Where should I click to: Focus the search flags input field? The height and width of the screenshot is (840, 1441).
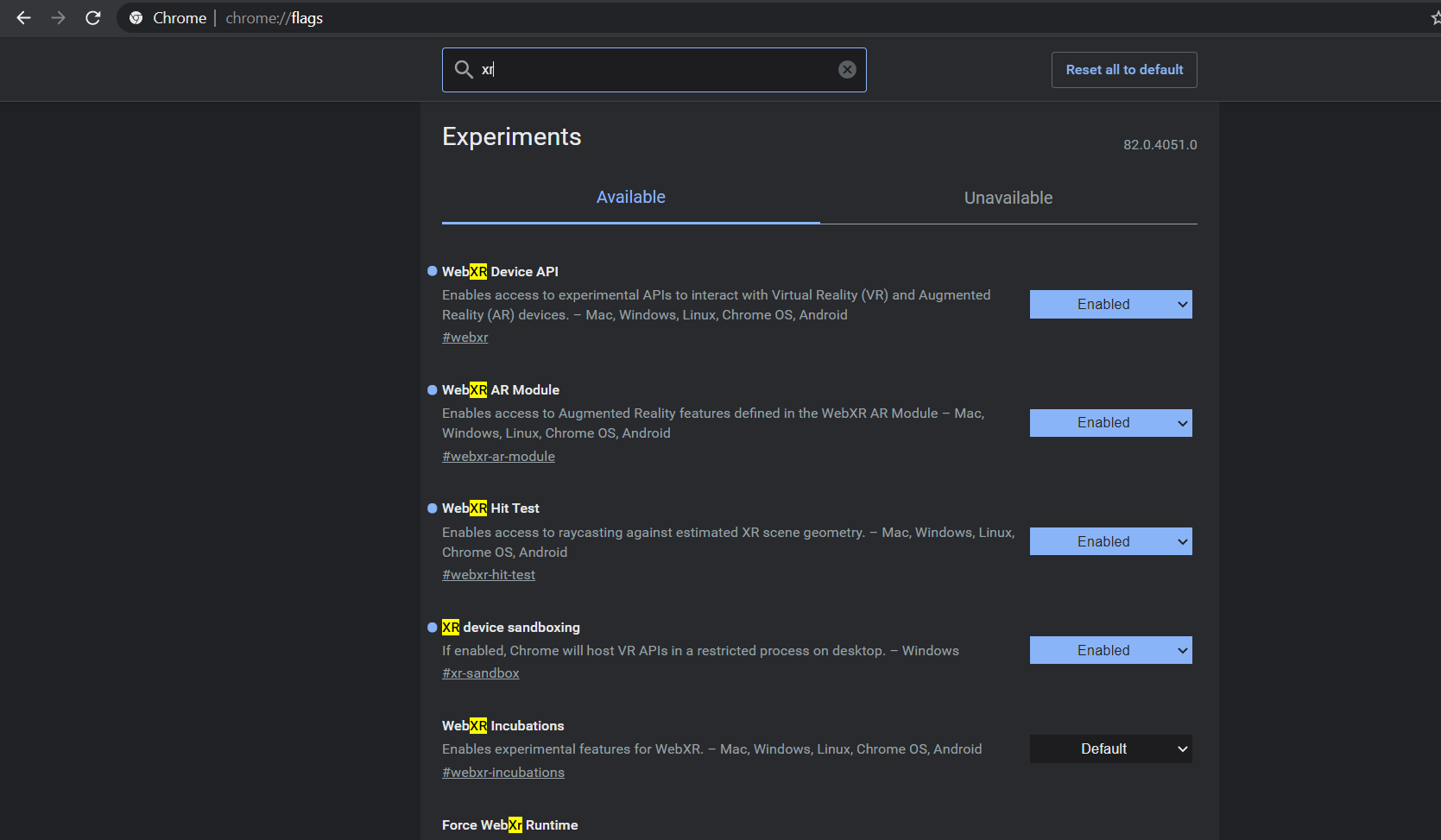click(x=654, y=70)
